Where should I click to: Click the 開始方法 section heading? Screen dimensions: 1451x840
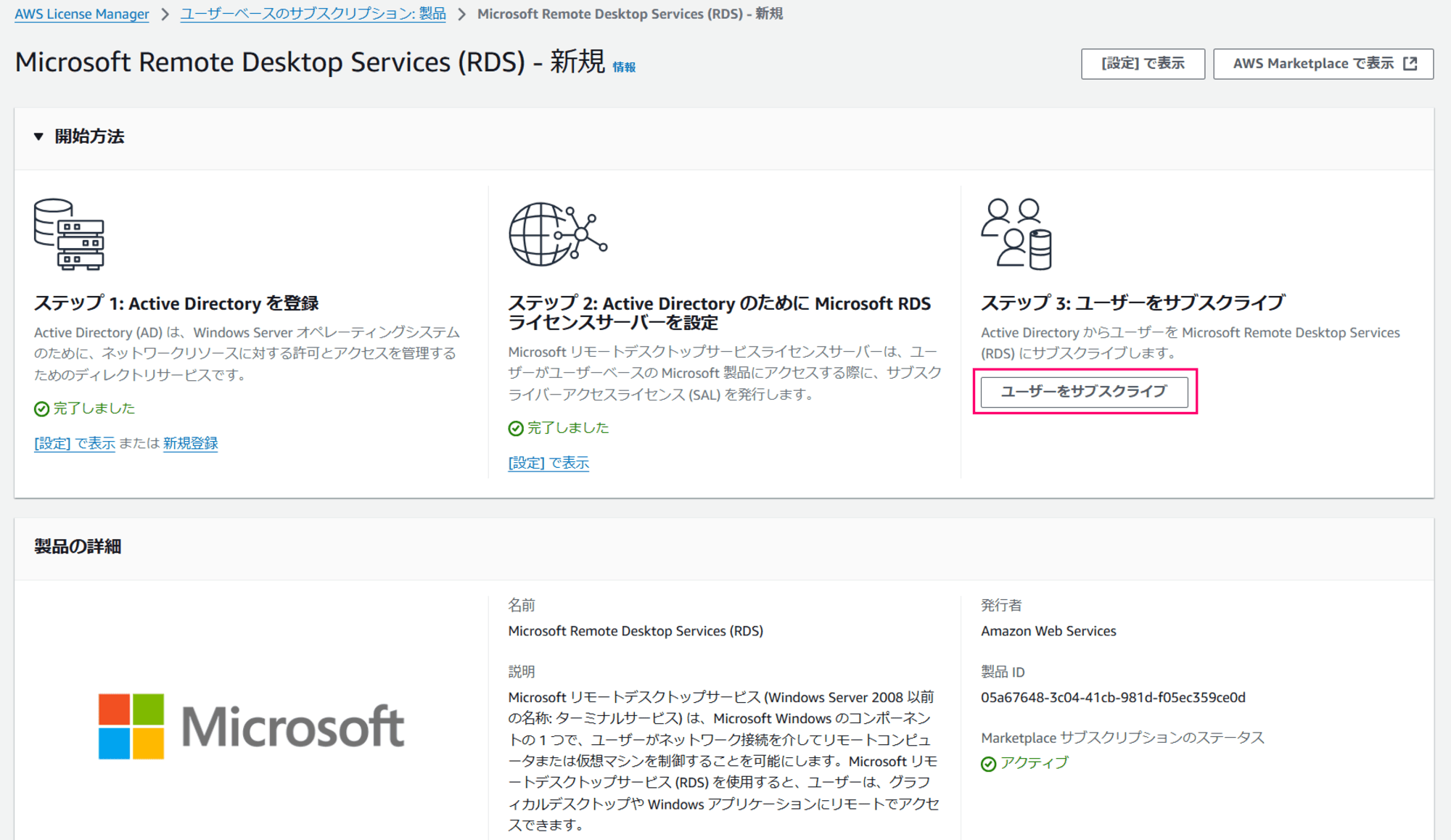pos(89,136)
